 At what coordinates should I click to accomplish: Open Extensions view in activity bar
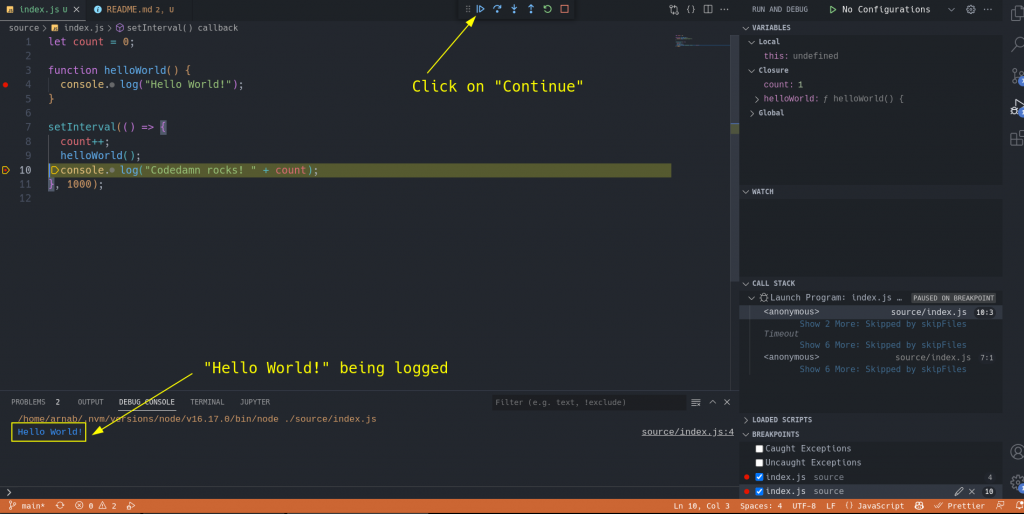click(x=1017, y=138)
